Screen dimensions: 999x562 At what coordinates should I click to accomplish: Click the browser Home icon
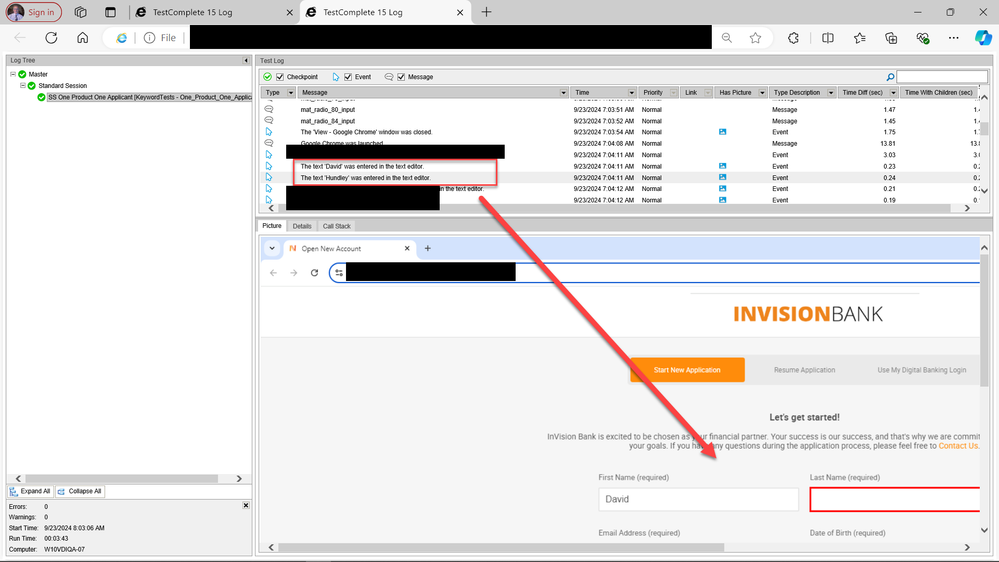tap(83, 38)
